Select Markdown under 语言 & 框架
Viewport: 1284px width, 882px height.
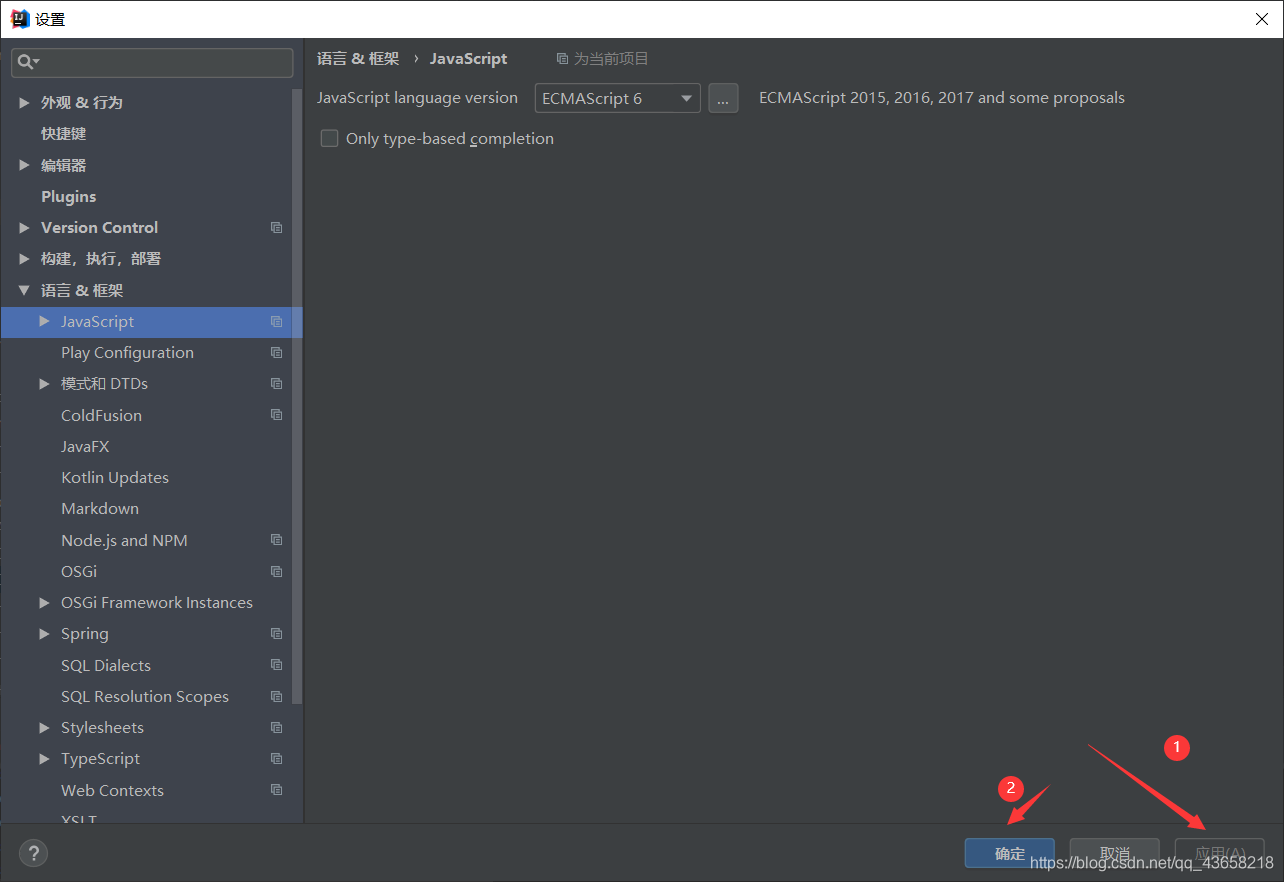pyautogui.click(x=100, y=508)
